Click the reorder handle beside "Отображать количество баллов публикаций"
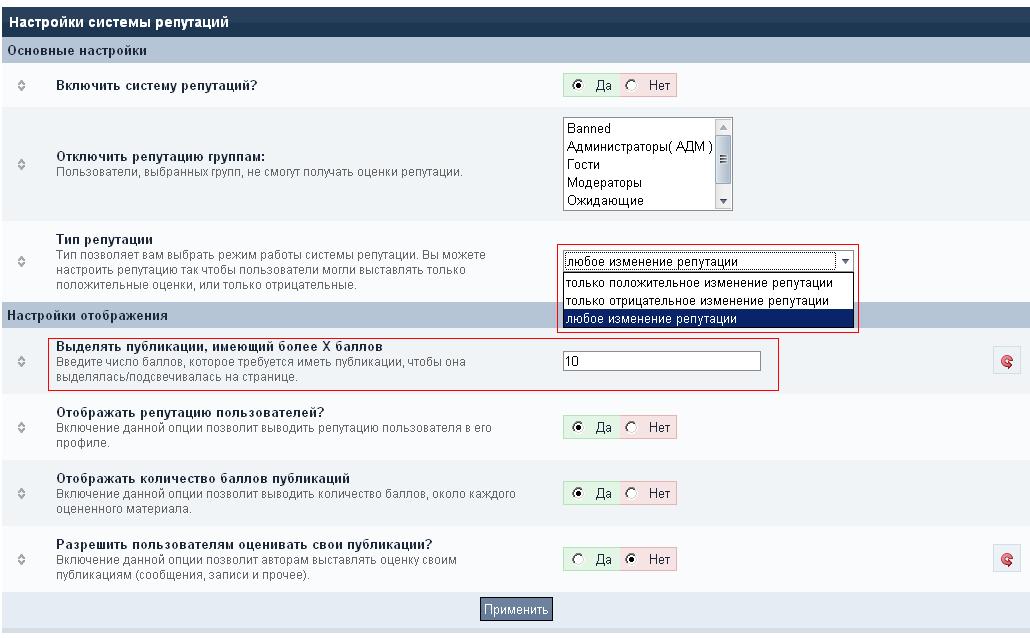Screen dimensions: 1030x638 [22, 494]
